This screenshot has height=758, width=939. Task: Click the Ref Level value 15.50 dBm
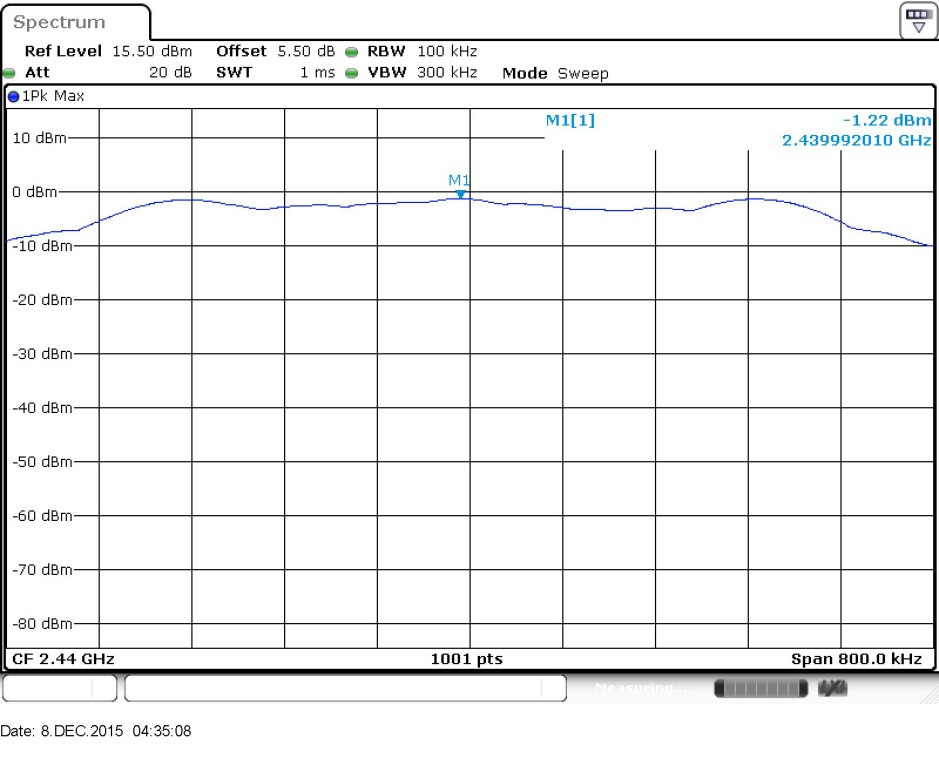tap(152, 51)
